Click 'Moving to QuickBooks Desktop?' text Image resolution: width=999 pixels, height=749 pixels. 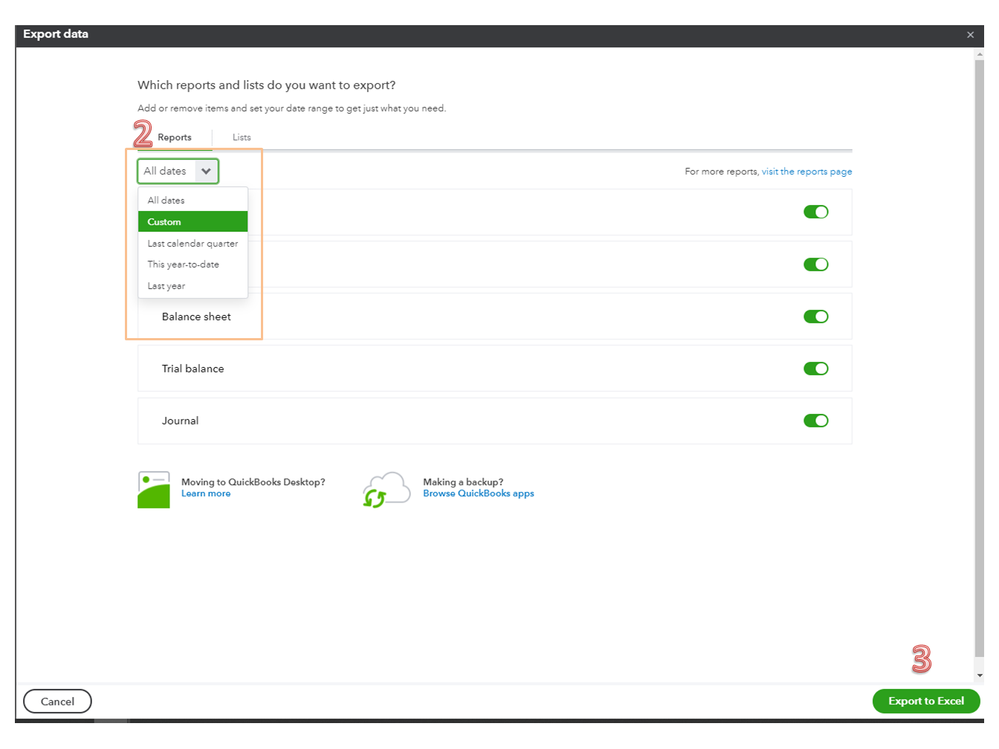point(253,482)
